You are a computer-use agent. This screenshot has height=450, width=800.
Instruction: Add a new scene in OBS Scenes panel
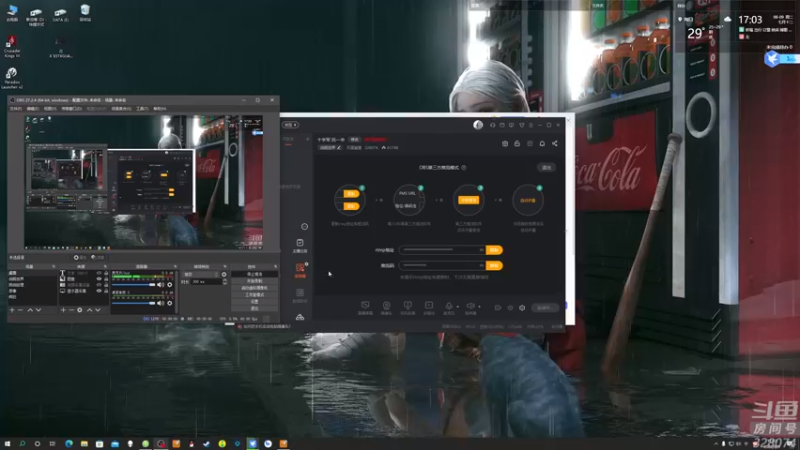(12, 310)
